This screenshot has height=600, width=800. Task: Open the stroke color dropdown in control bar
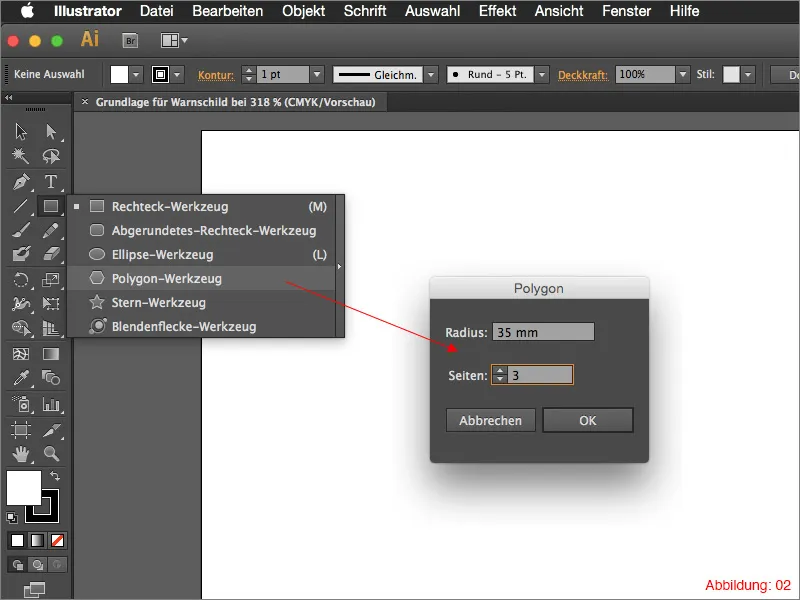click(x=177, y=74)
